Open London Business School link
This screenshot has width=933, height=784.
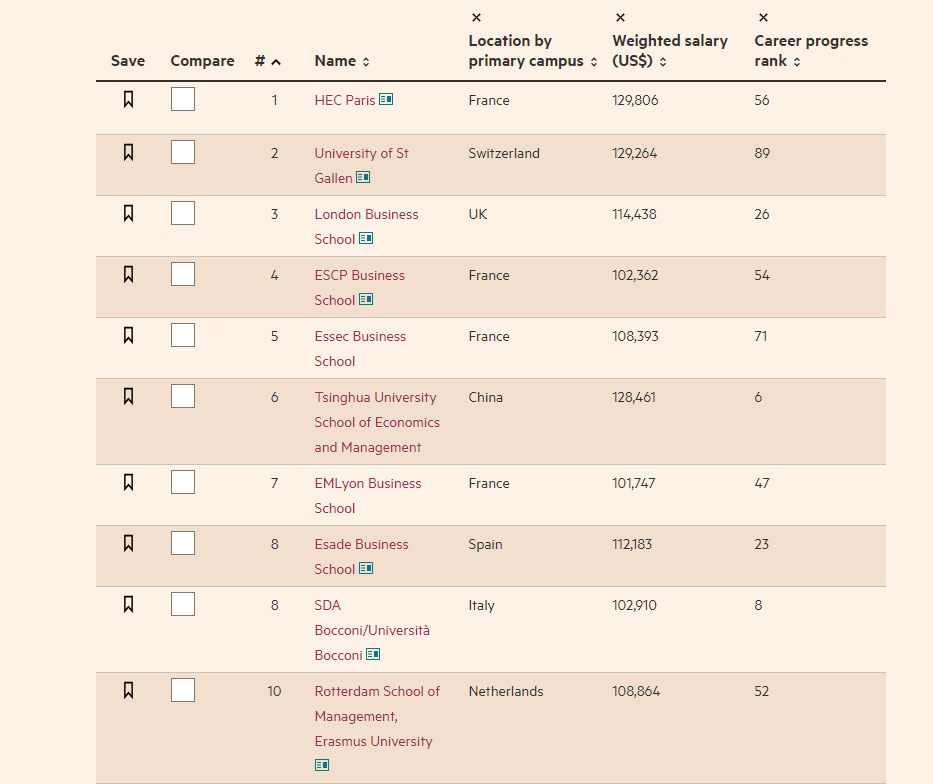(366, 226)
